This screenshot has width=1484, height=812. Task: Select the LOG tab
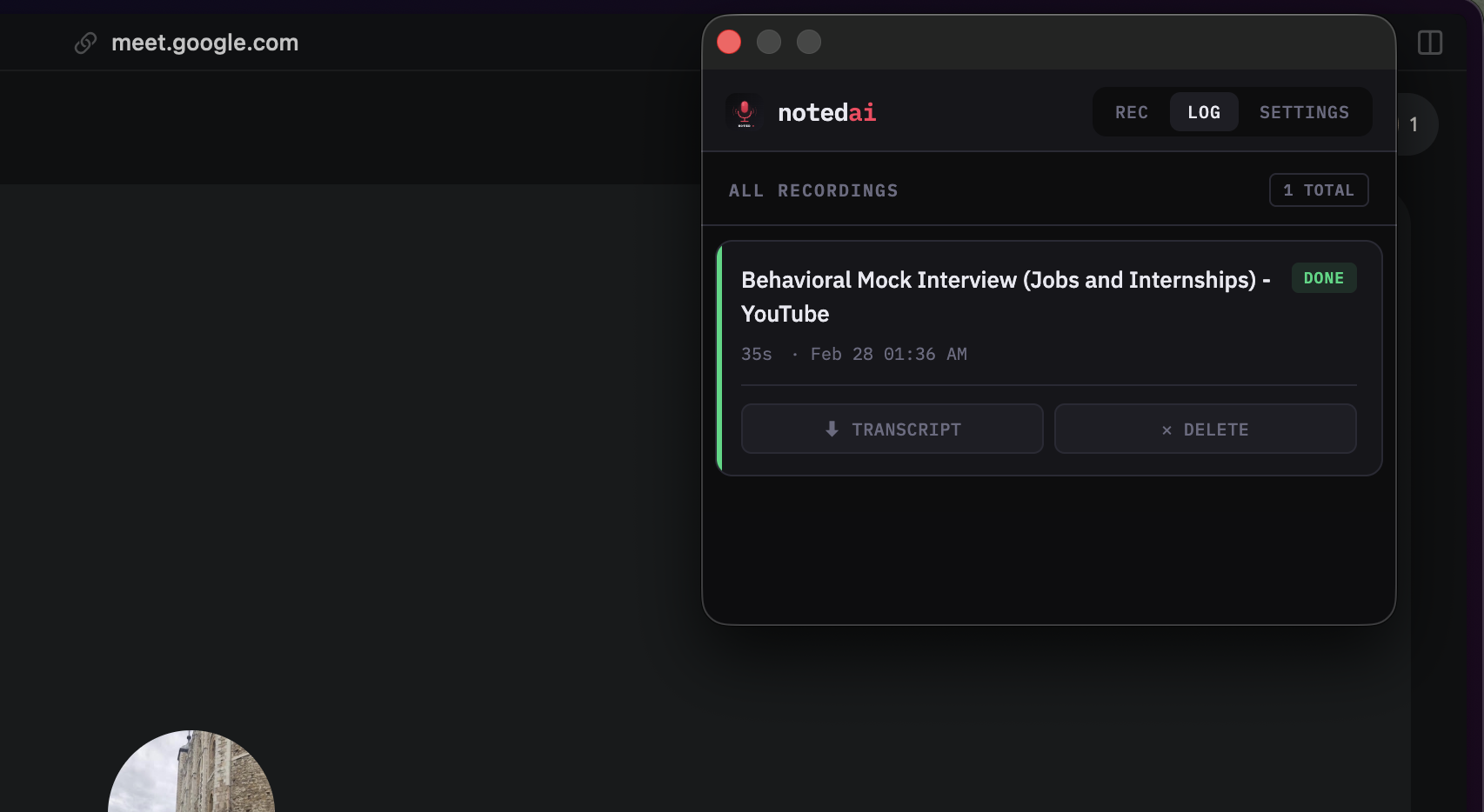coord(1204,112)
